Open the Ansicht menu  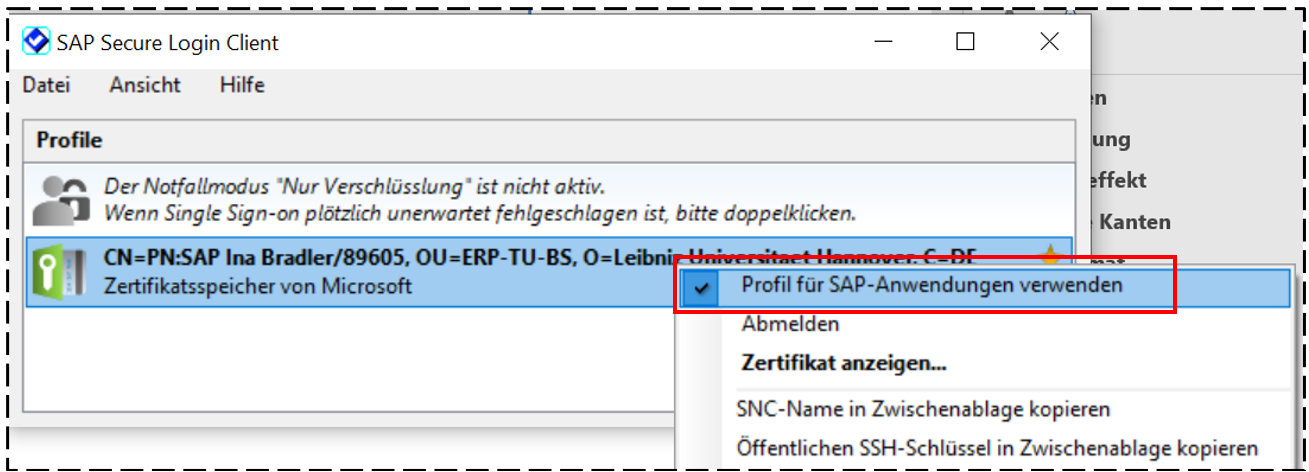(145, 85)
